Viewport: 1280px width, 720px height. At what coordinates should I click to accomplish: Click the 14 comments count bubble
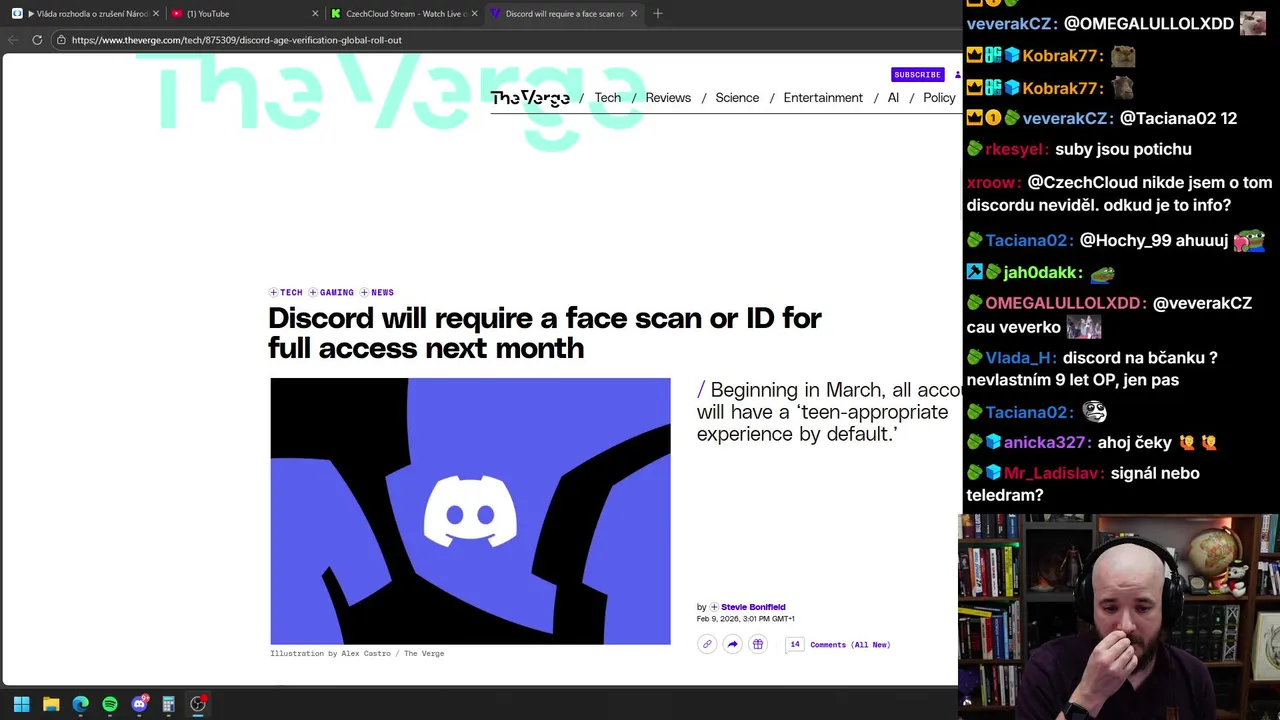pos(795,645)
